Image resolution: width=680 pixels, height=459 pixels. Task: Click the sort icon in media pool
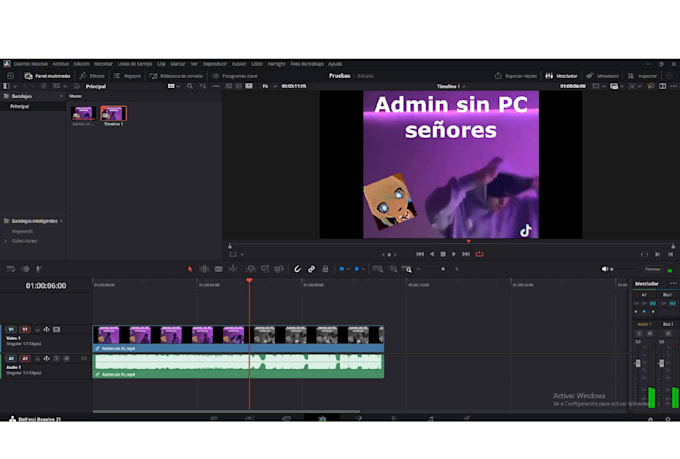203,86
